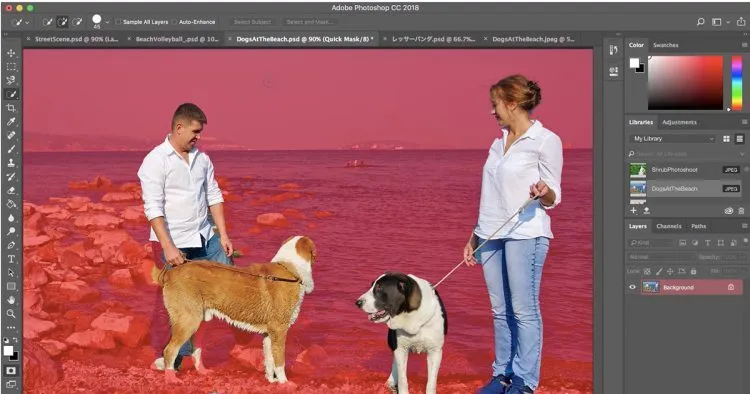
Task: Select the Hand tool
Action: pyautogui.click(x=11, y=300)
